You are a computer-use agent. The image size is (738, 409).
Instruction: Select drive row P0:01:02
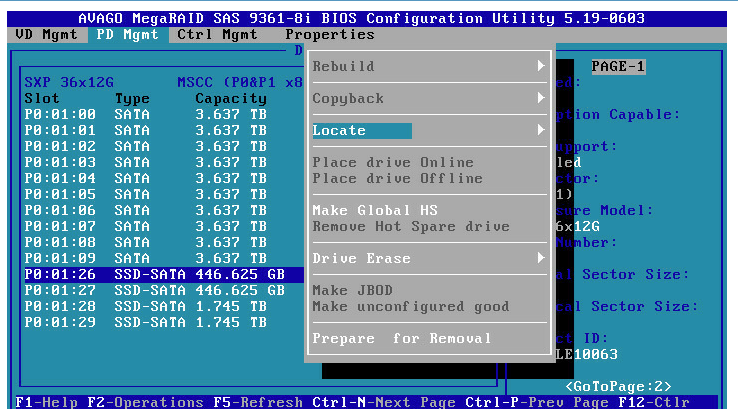(164, 146)
